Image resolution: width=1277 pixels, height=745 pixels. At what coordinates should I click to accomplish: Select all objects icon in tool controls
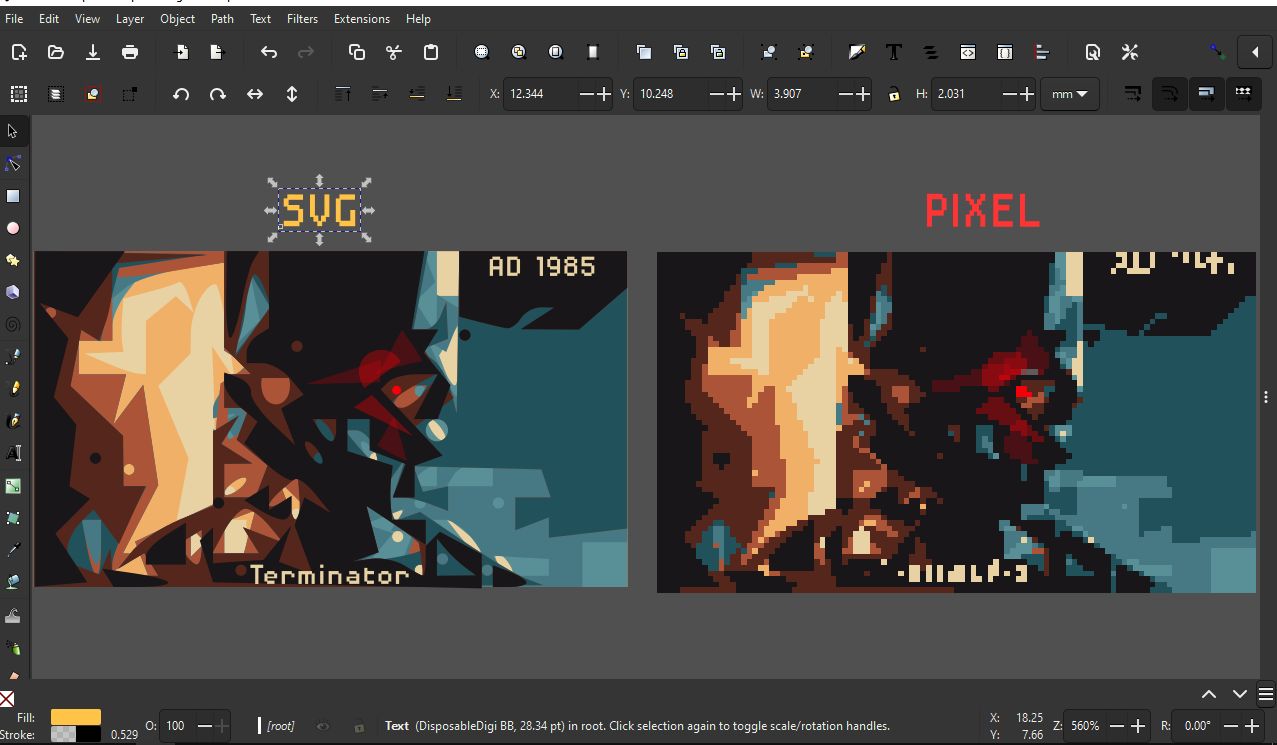[18, 94]
